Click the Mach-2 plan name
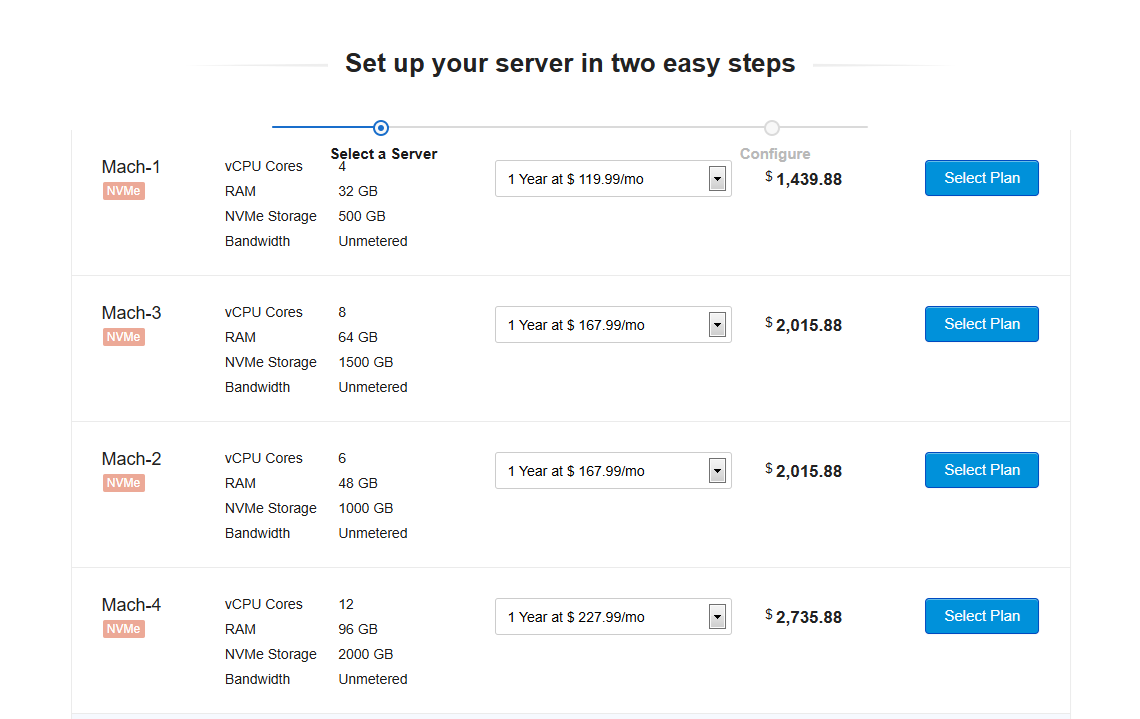The width and height of the screenshot is (1140, 719). coord(132,459)
